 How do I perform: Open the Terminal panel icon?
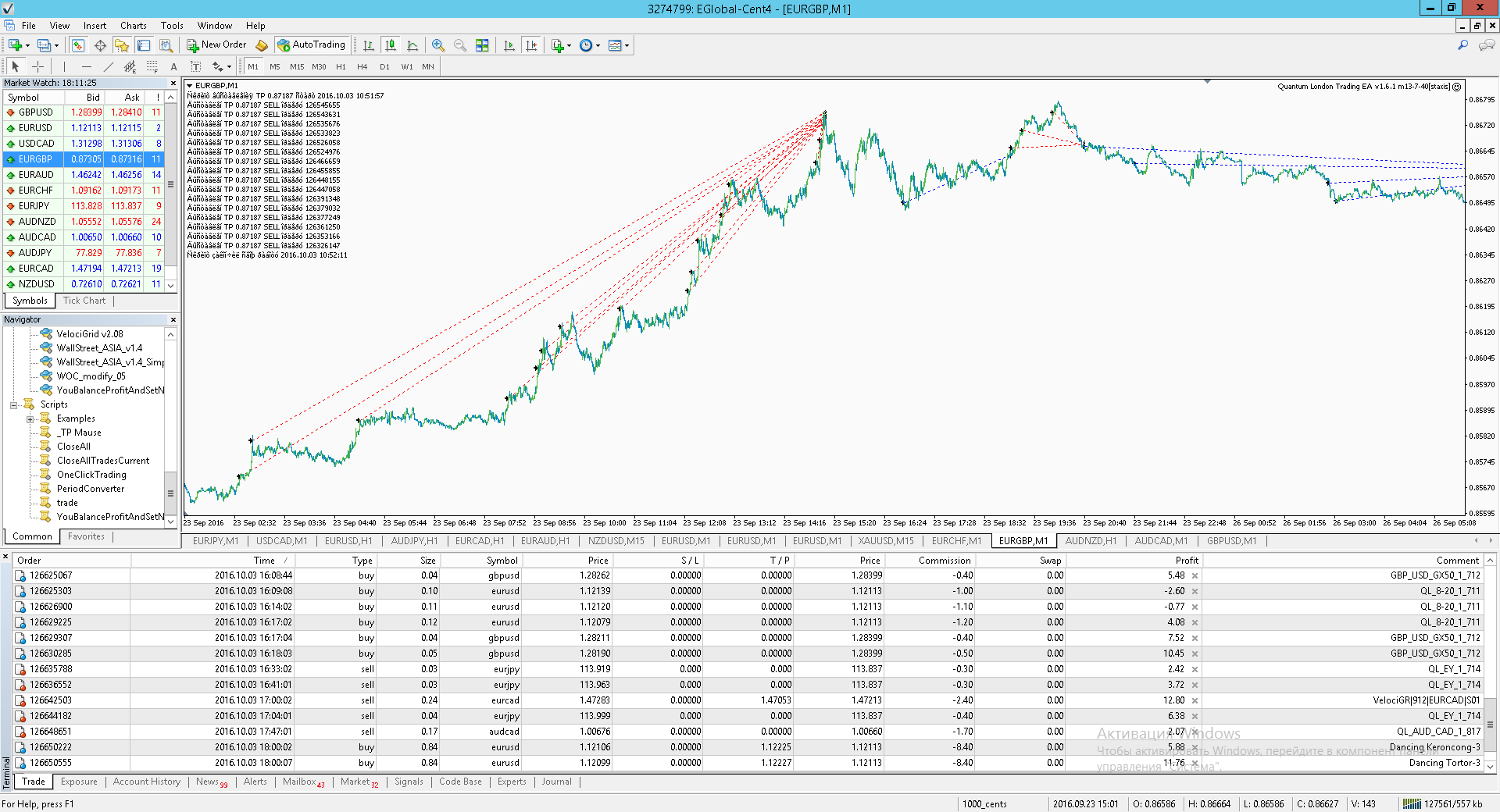[144, 45]
